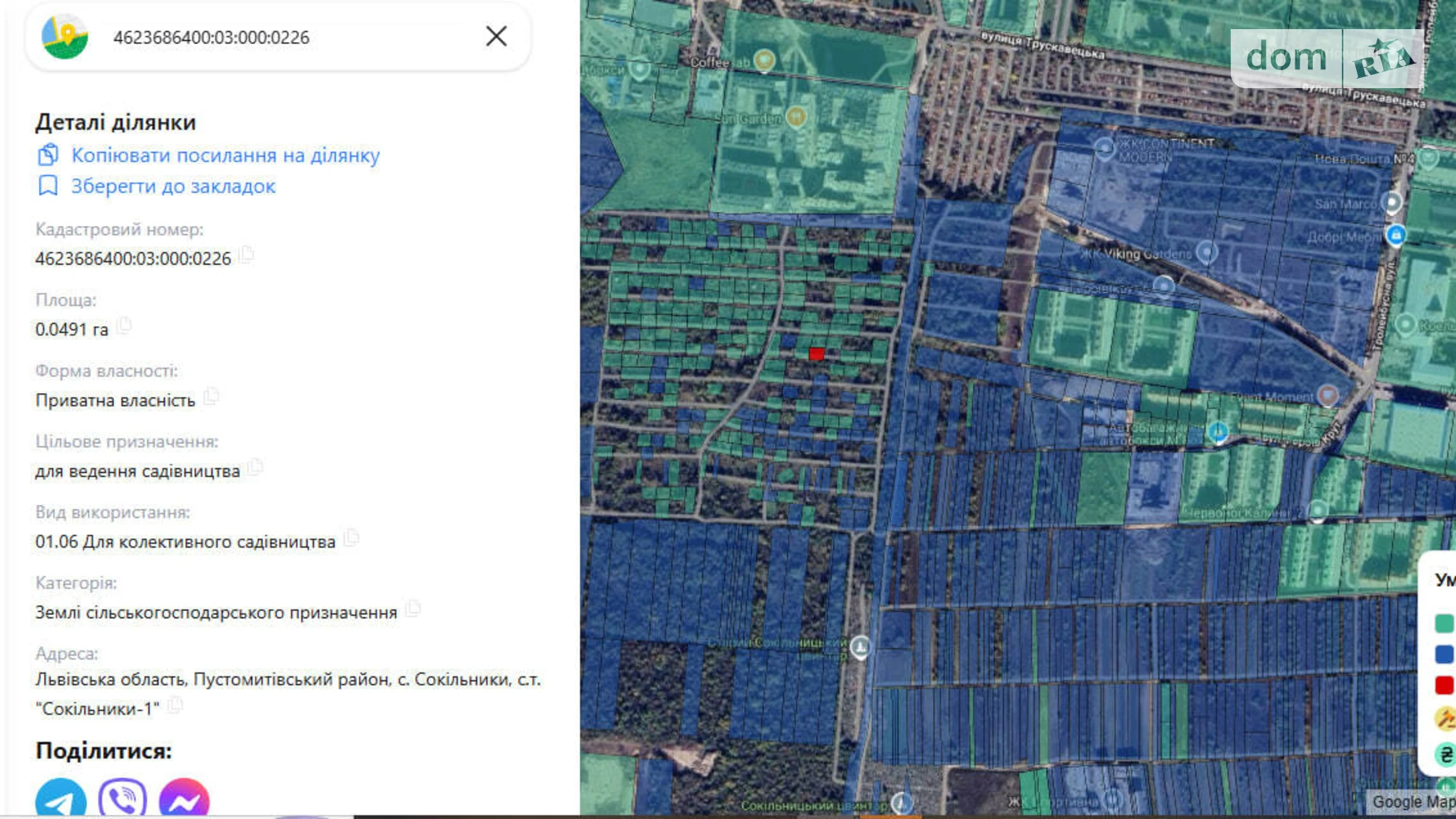Viewport: 1456px width, 819px height.
Task: Share the parcel via Telegram
Action: point(61,799)
